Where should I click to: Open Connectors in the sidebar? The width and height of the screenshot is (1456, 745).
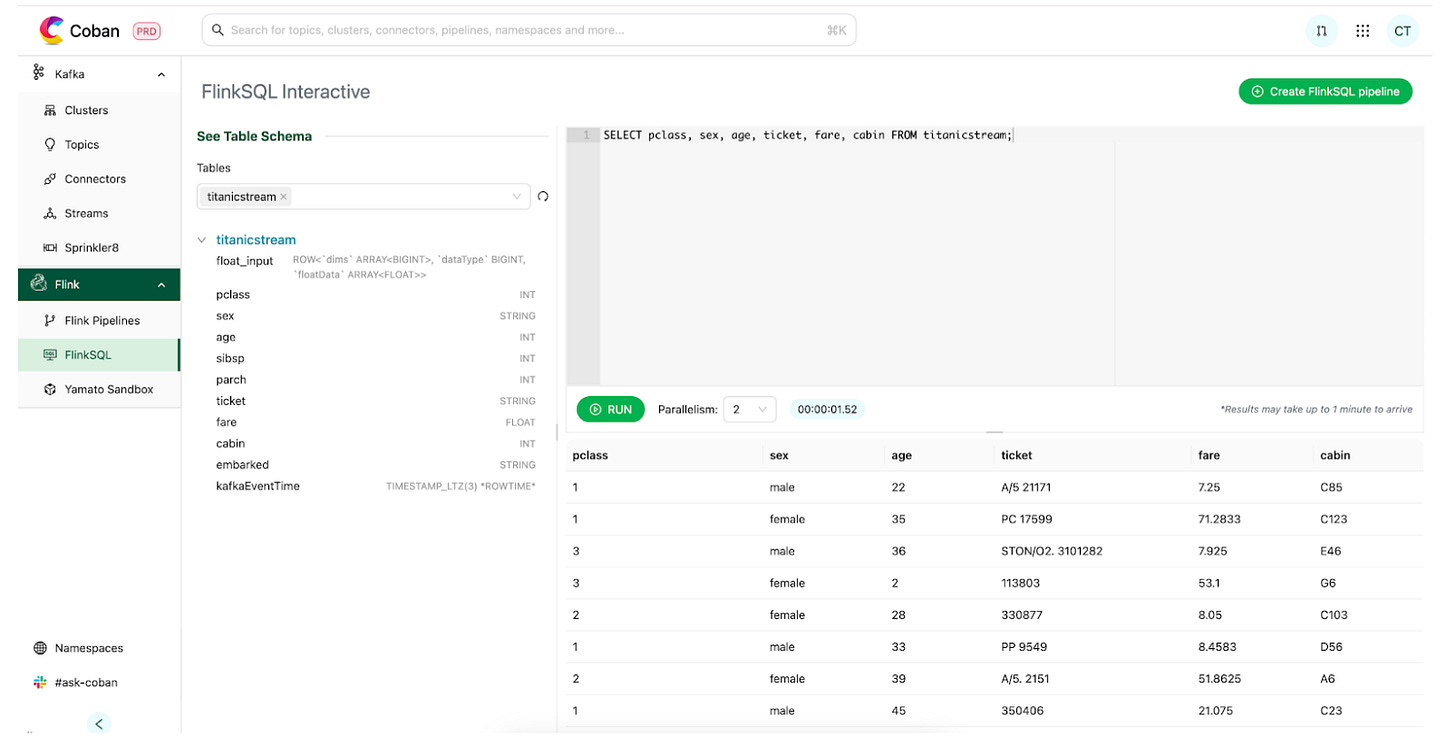coord(95,179)
